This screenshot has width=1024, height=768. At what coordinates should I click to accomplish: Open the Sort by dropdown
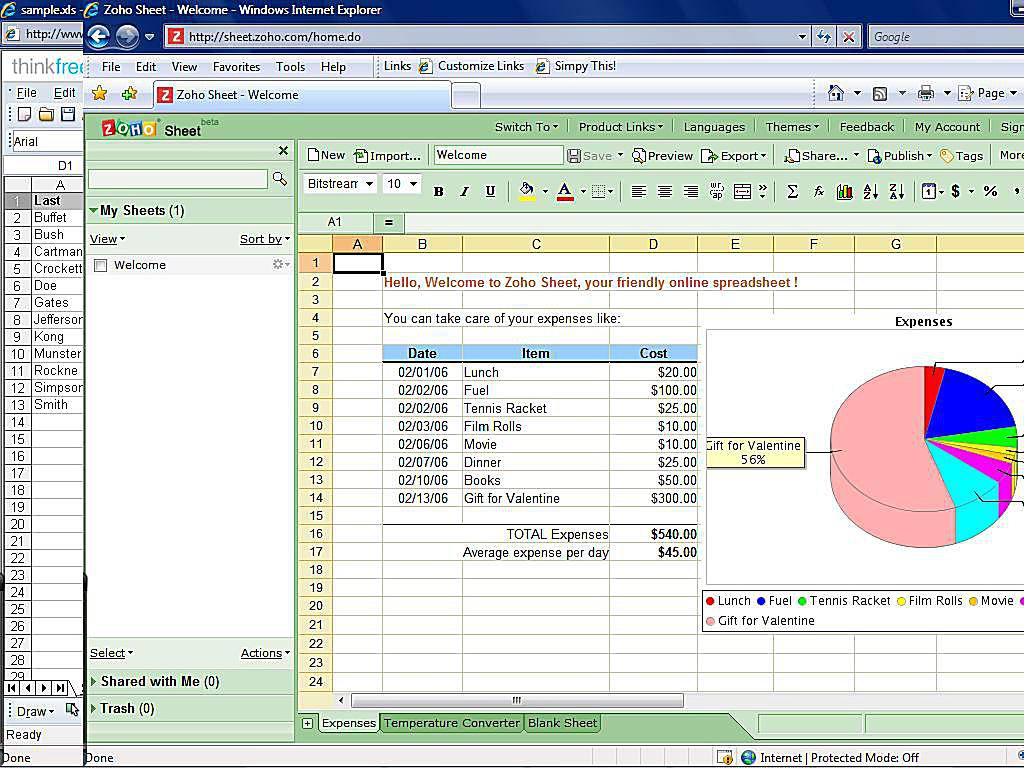[264, 239]
